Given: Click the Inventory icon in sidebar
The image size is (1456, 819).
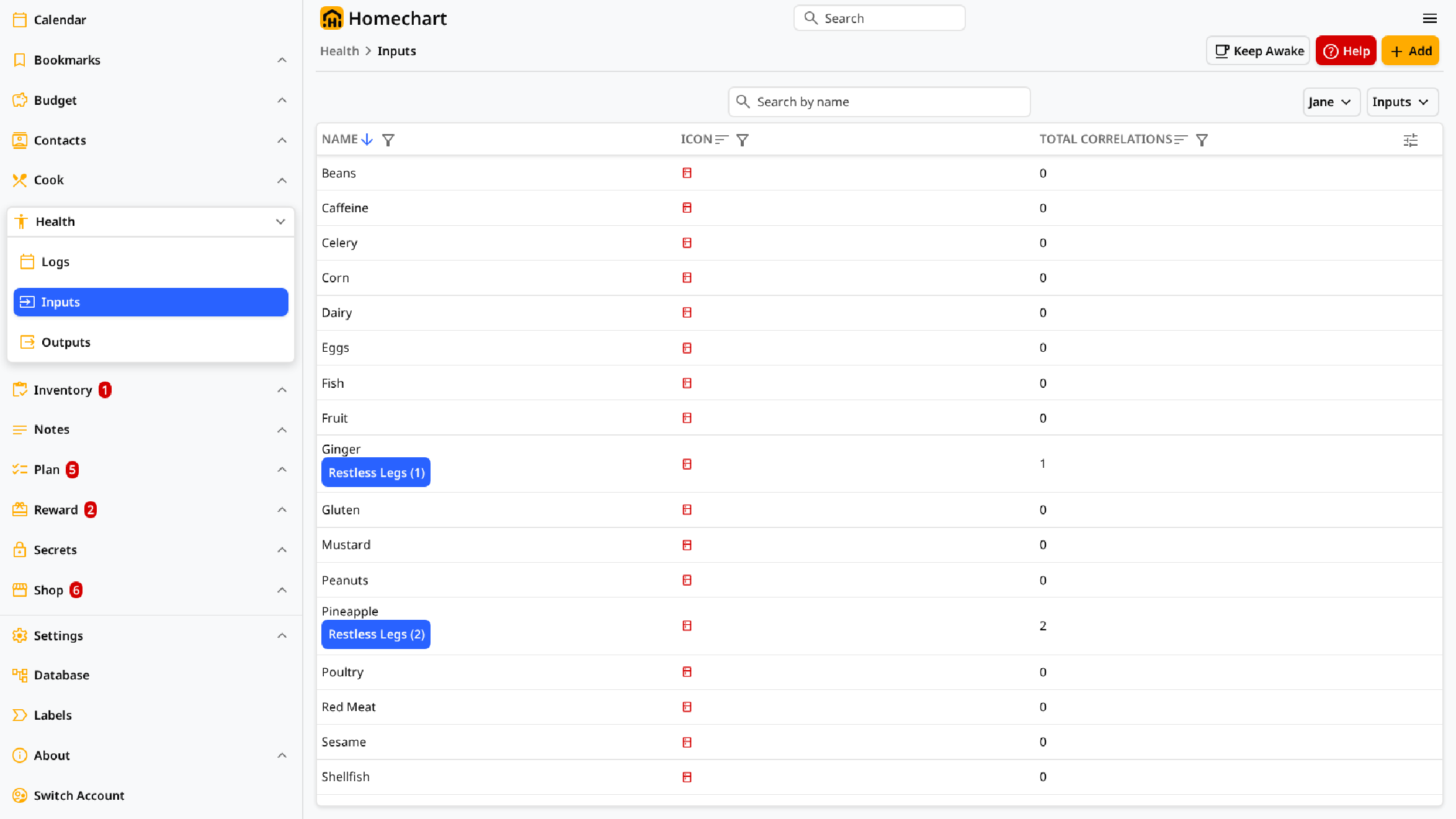Looking at the screenshot, I should point(20,390).
